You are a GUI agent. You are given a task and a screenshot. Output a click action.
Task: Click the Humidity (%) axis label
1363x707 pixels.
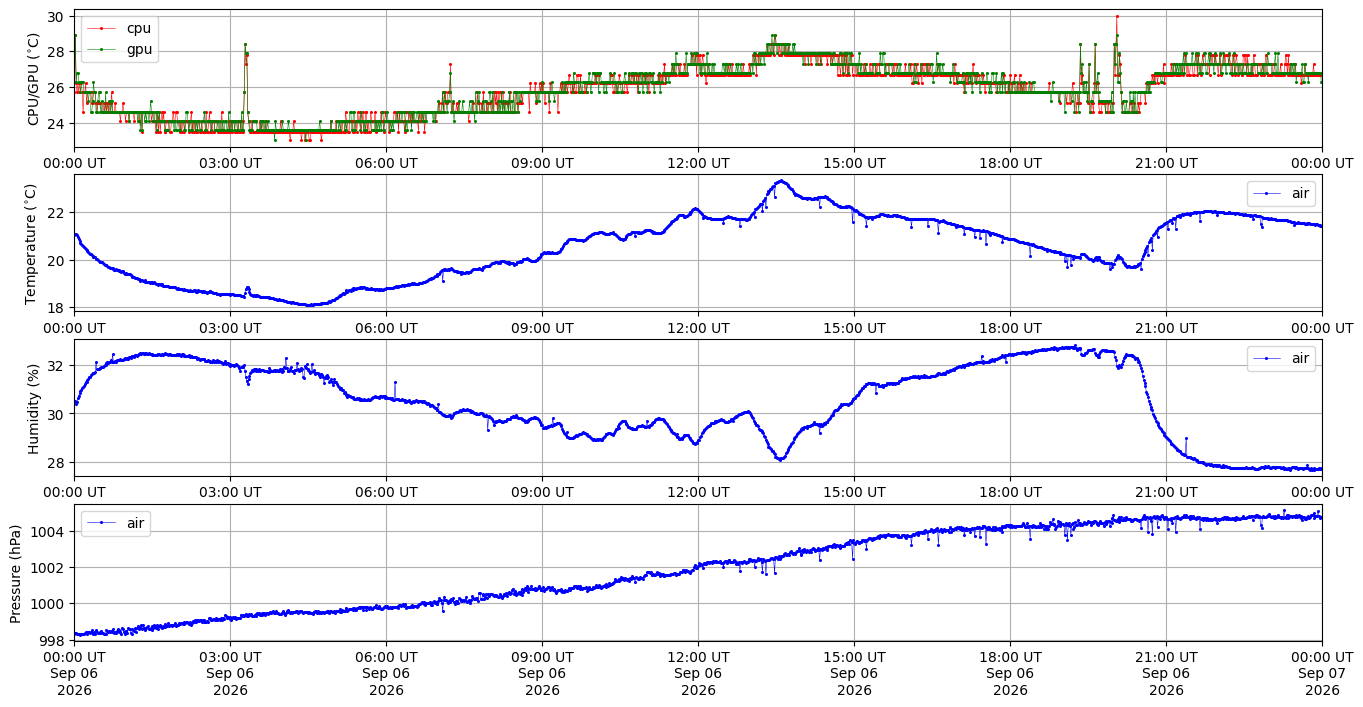pyautogui.click(x=34, y=408)
